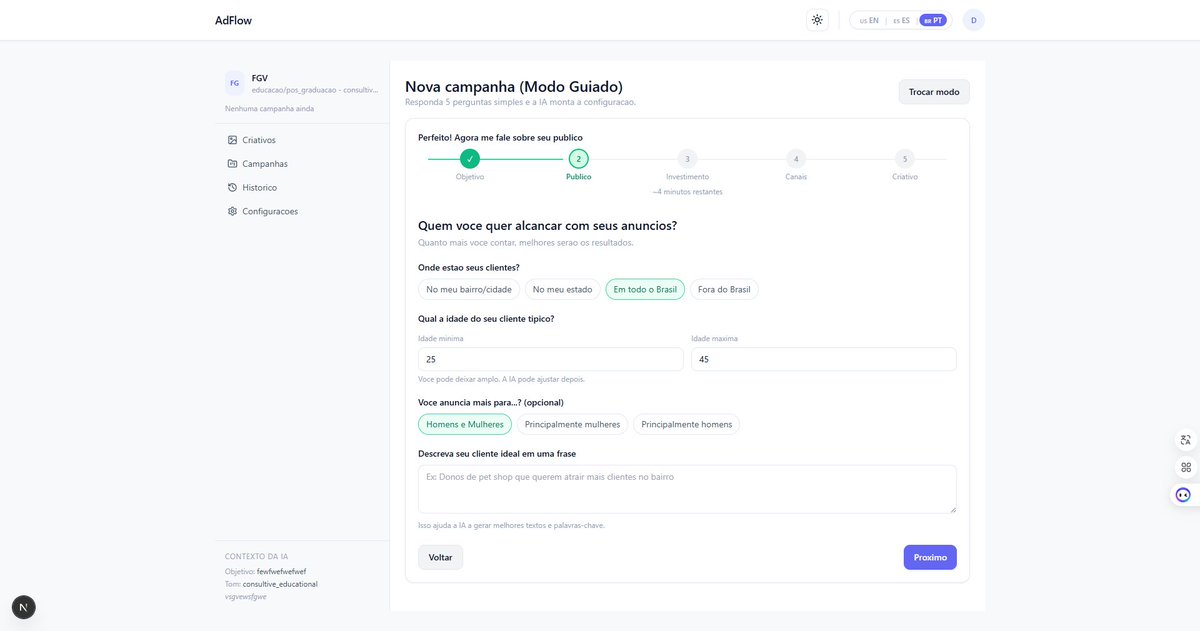Click the ideal client description textarea
1200x631 pixels.
(x=687, y=489)
